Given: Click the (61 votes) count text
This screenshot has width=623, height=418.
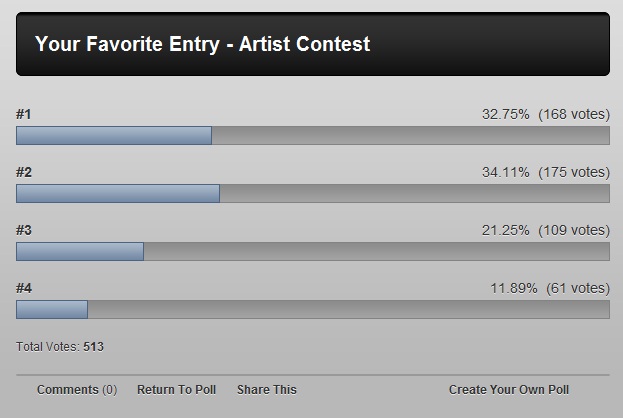Looking at the screenshot, I should pos(578,288).
